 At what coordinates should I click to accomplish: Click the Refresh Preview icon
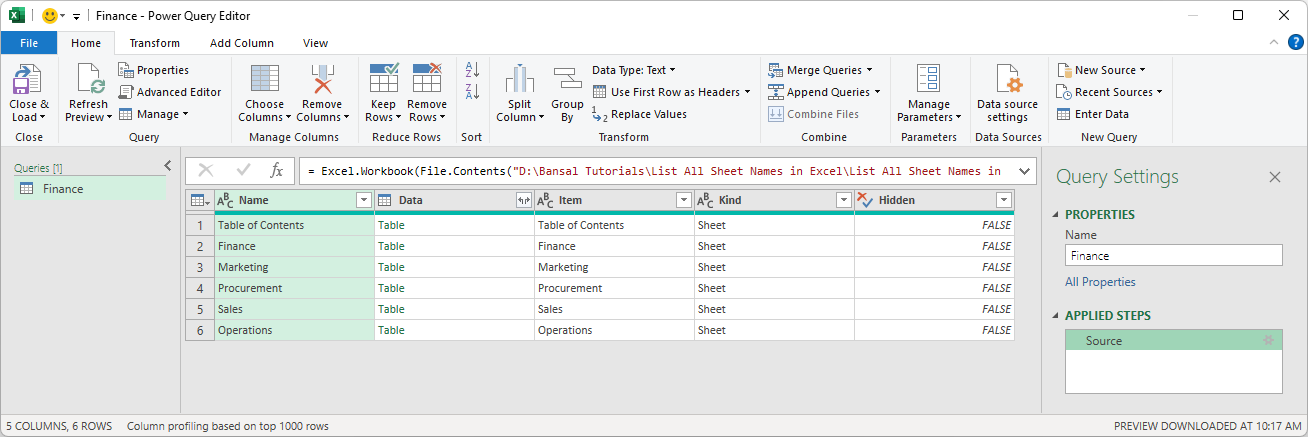pyautogui.click(x=89, y=79)
